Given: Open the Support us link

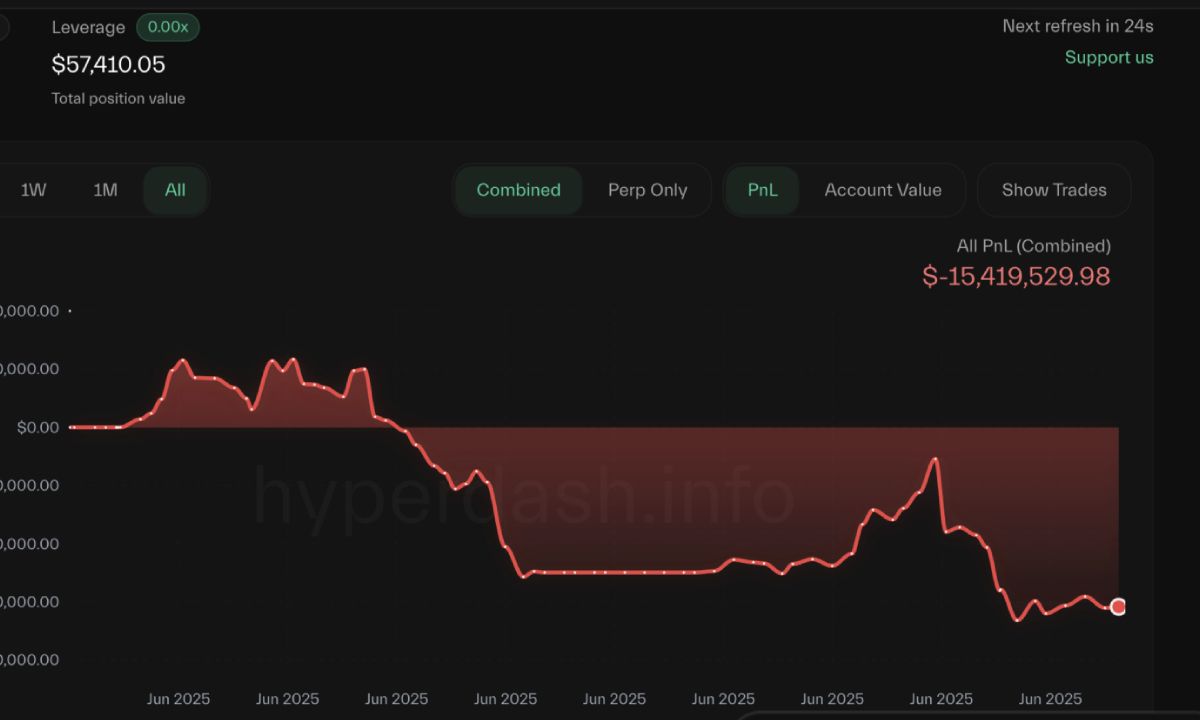Looking at the screenshot, I should pyautogui.click(x=1109, y=57).
